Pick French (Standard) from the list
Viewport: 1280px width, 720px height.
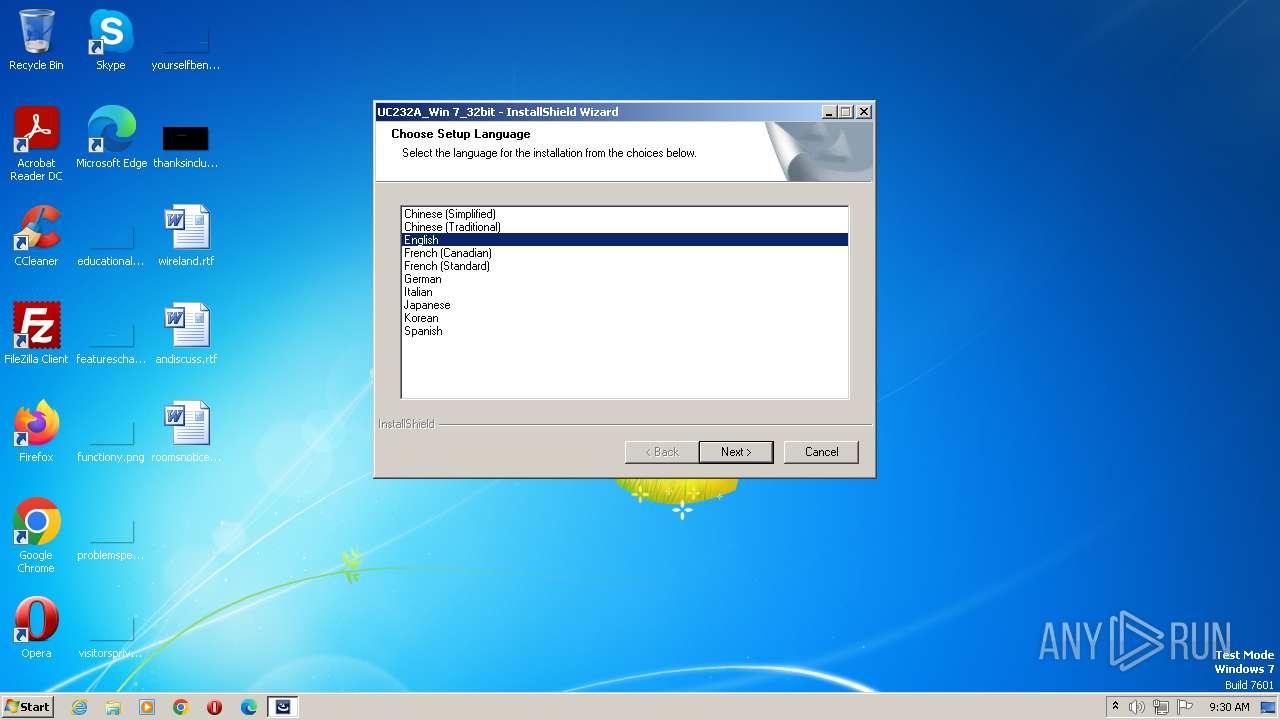pyautogui.click(x=625, y=266)
